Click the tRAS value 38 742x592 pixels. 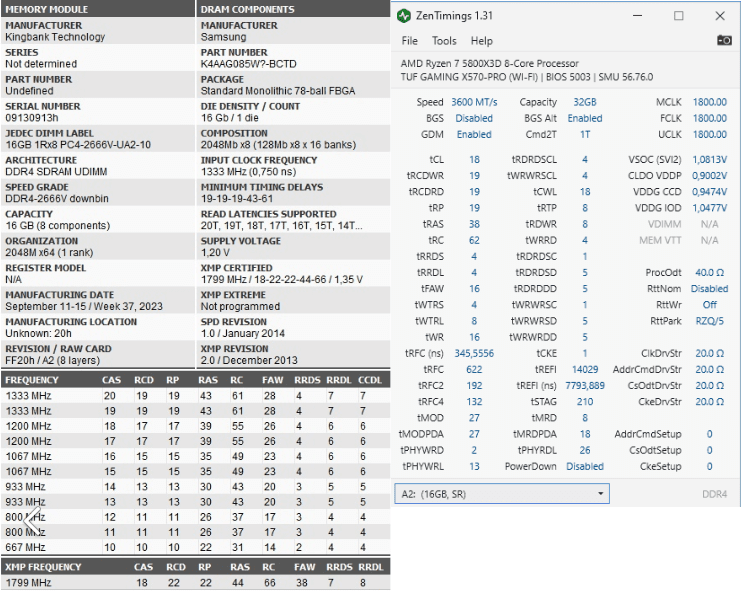[474, 224]
